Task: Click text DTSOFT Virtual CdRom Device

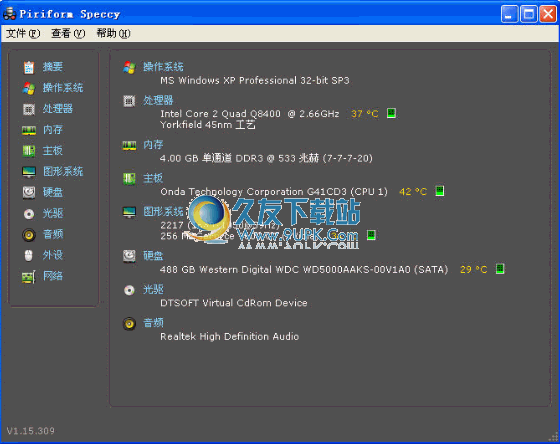Action: 234,303
